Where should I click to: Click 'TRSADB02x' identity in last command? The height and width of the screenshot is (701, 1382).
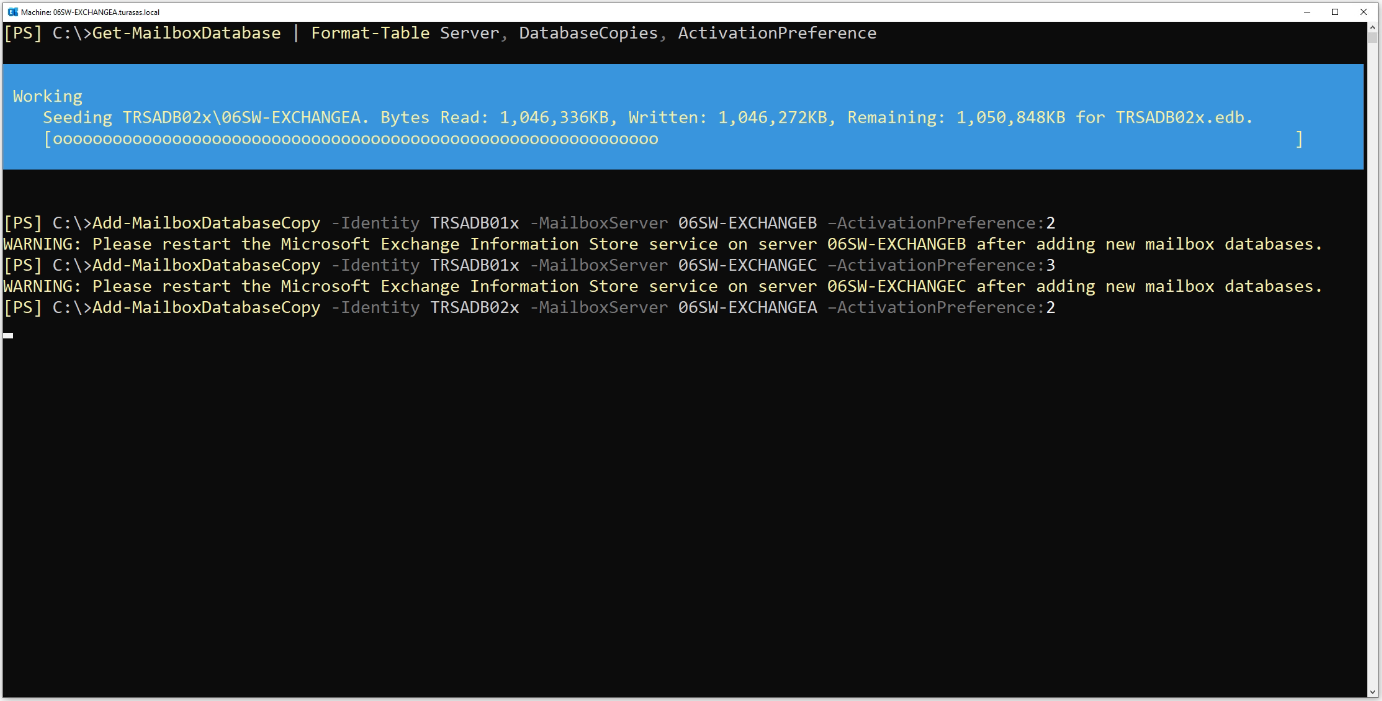(474, 307)
